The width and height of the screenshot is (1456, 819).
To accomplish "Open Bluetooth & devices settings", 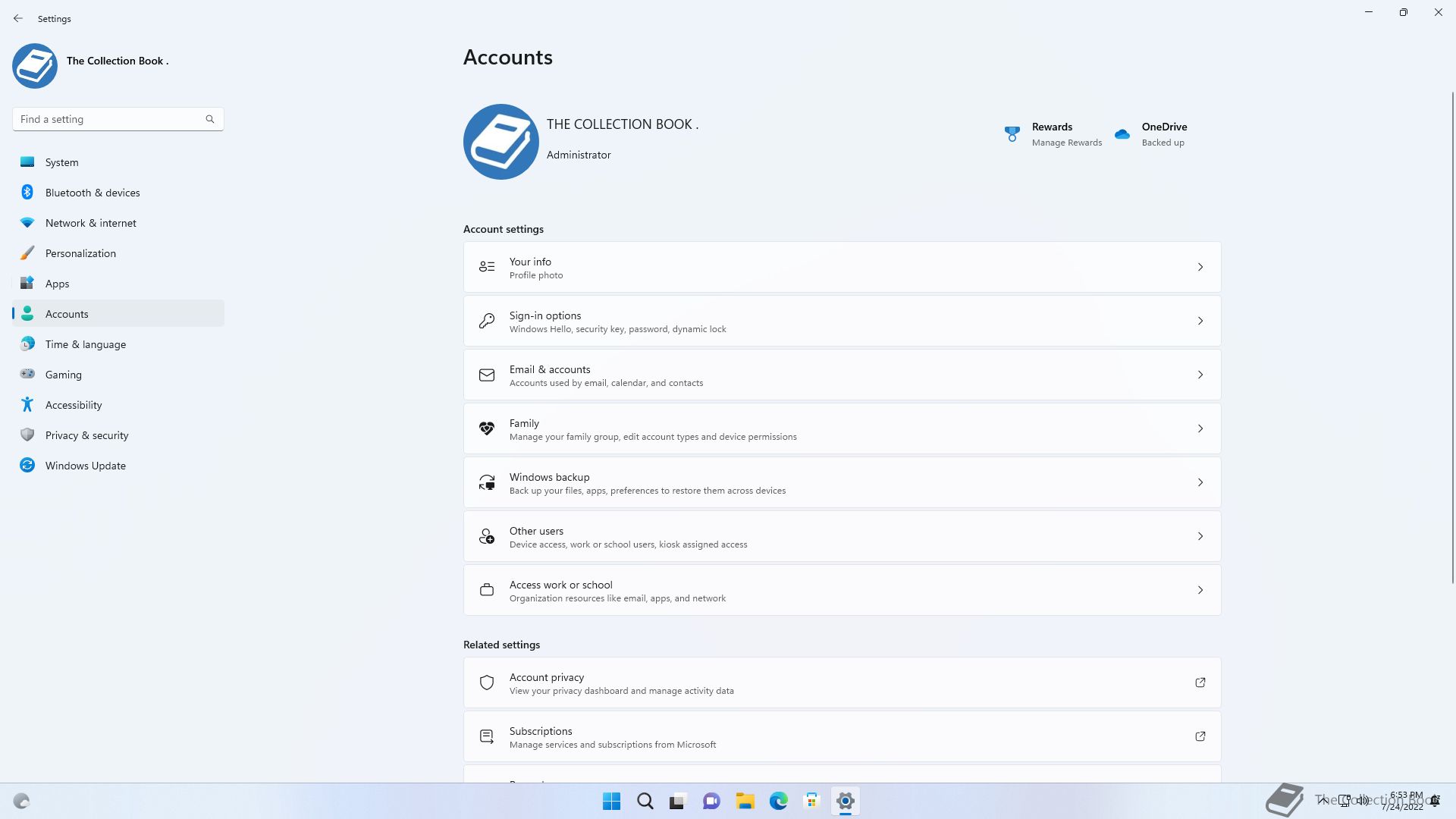I will pos(118,193).
